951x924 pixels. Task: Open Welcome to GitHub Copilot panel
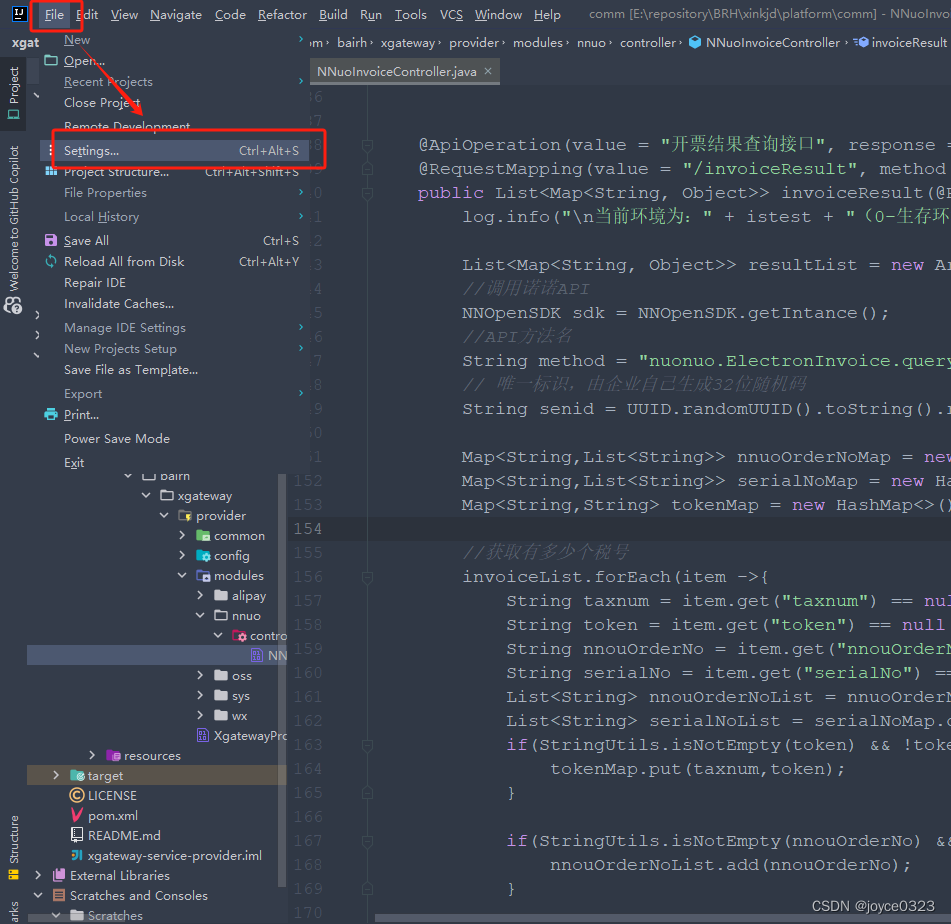coord(13,229)
